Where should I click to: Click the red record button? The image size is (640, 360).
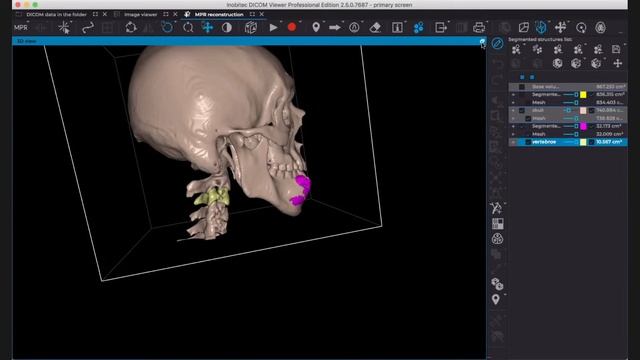pos(292,27)
